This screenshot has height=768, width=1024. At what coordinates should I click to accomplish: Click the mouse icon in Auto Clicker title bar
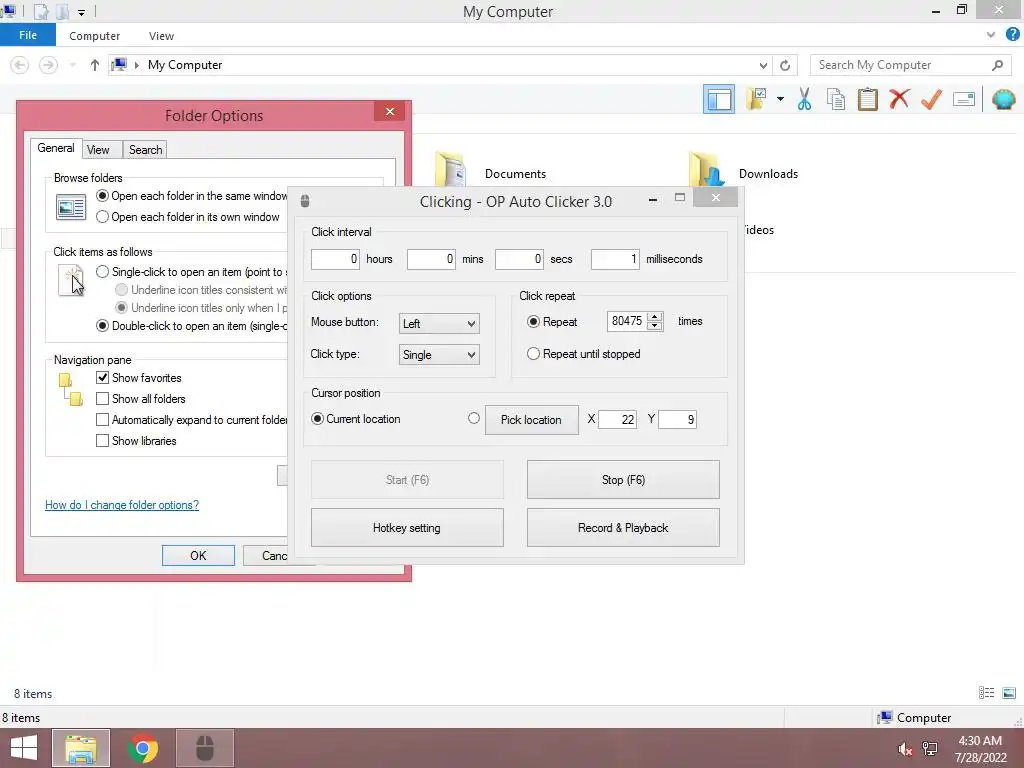[305, 201]
